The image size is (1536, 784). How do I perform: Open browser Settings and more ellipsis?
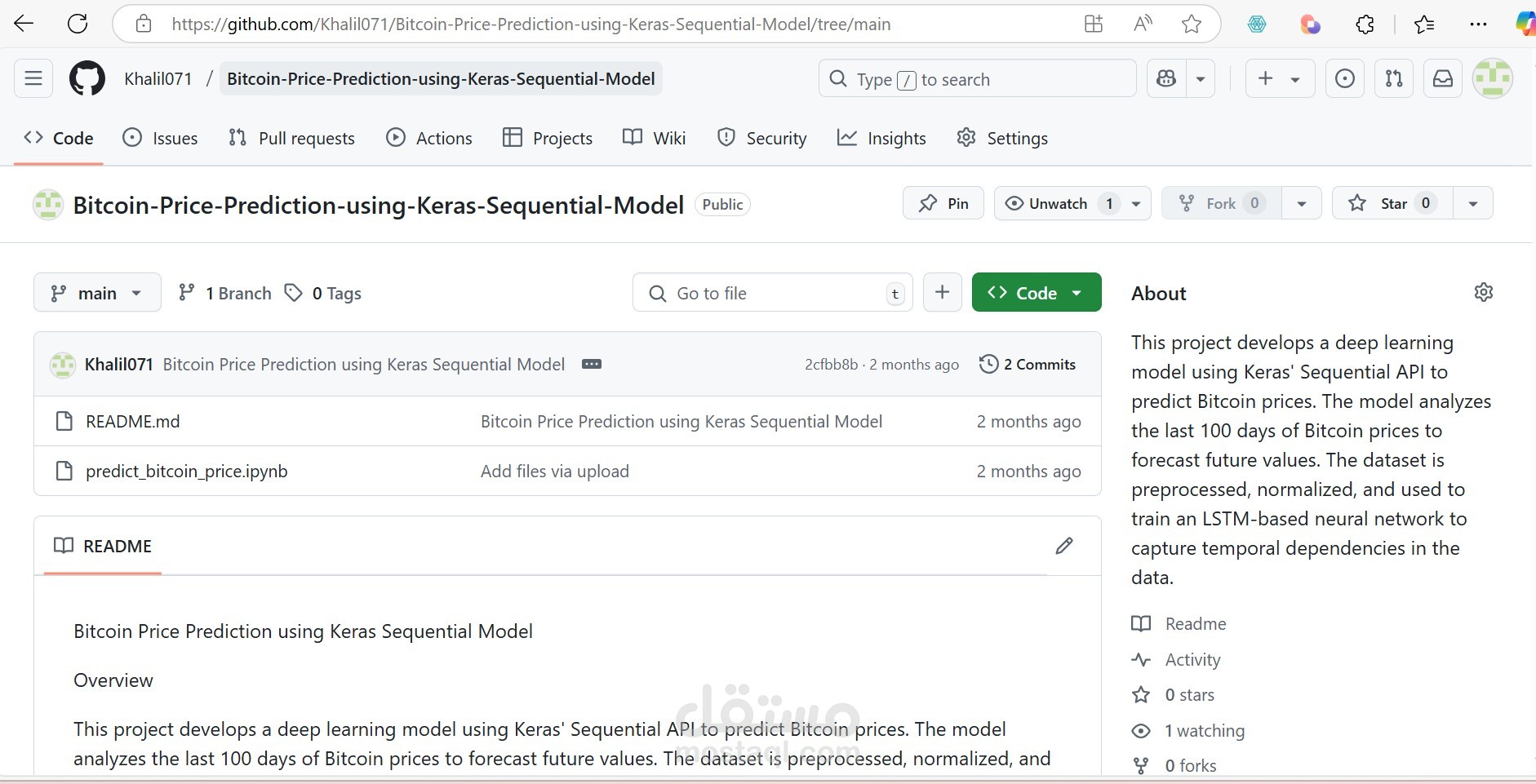tap(1478, 24)
